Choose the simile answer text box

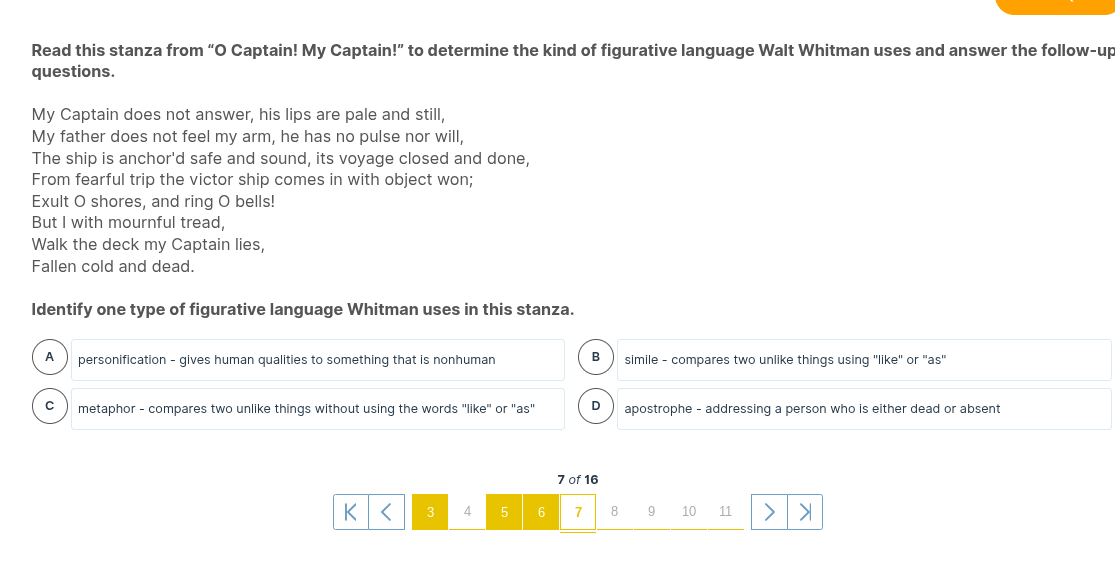863,360
